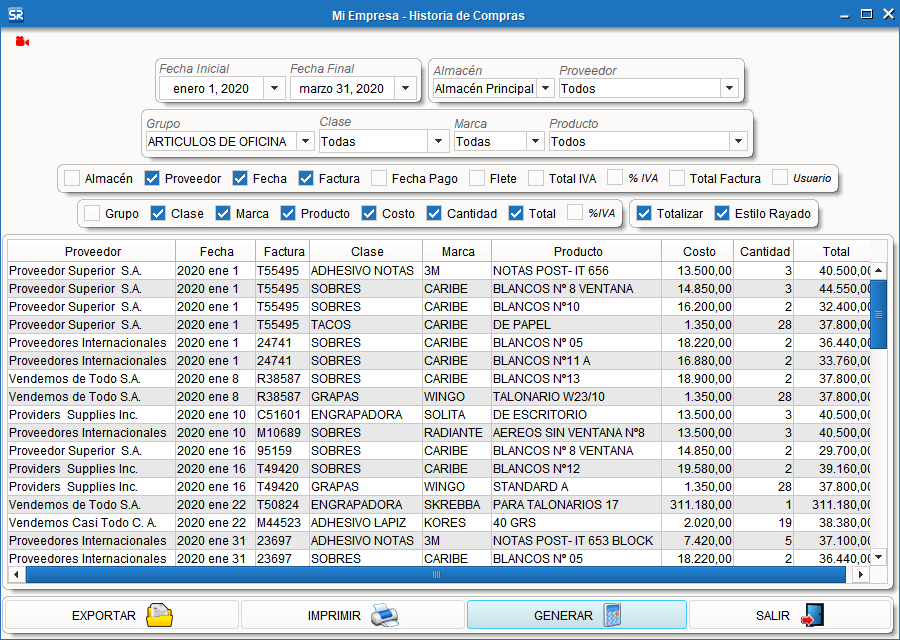Screen dimensions: 900x640
Task: Click the Fecha column header
Action: pyautogui.click(x=216, y=251)
